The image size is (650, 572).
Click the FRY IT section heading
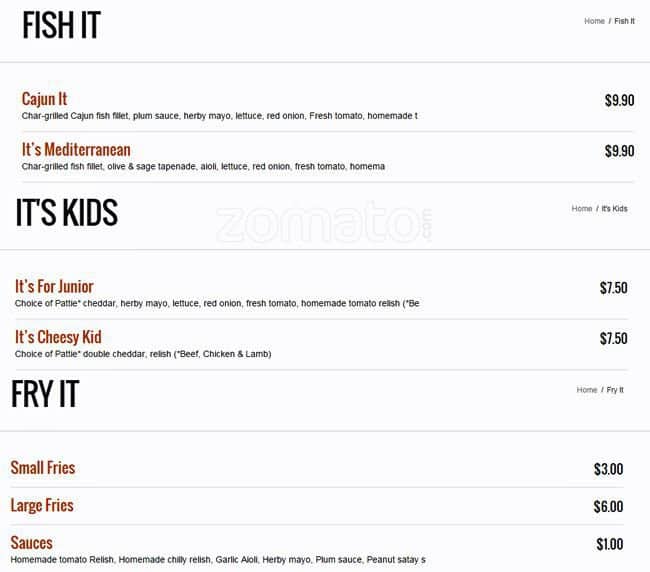(45, 394)
